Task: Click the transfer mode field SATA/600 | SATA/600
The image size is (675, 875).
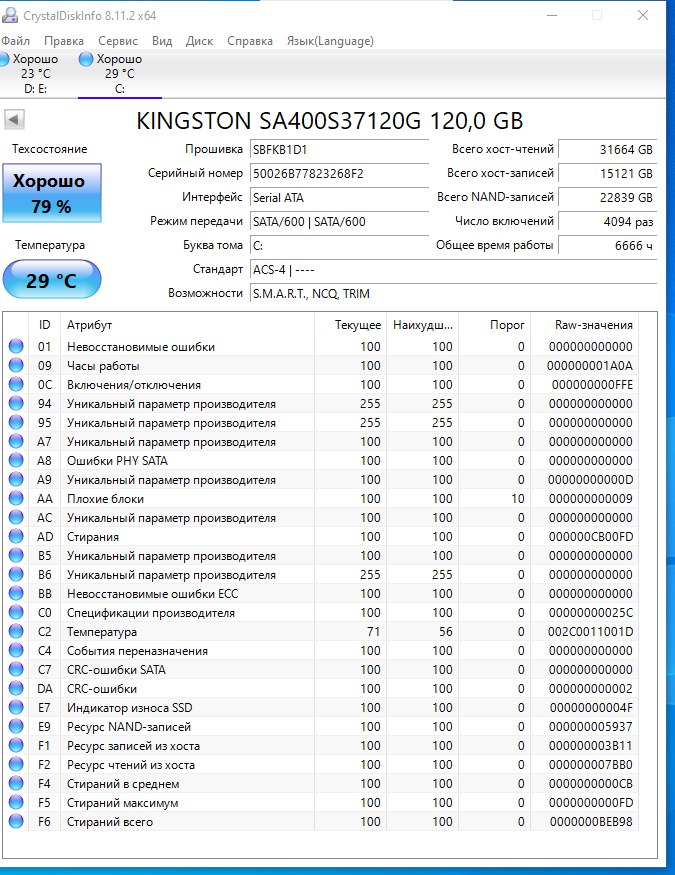Action: point(339,222)
